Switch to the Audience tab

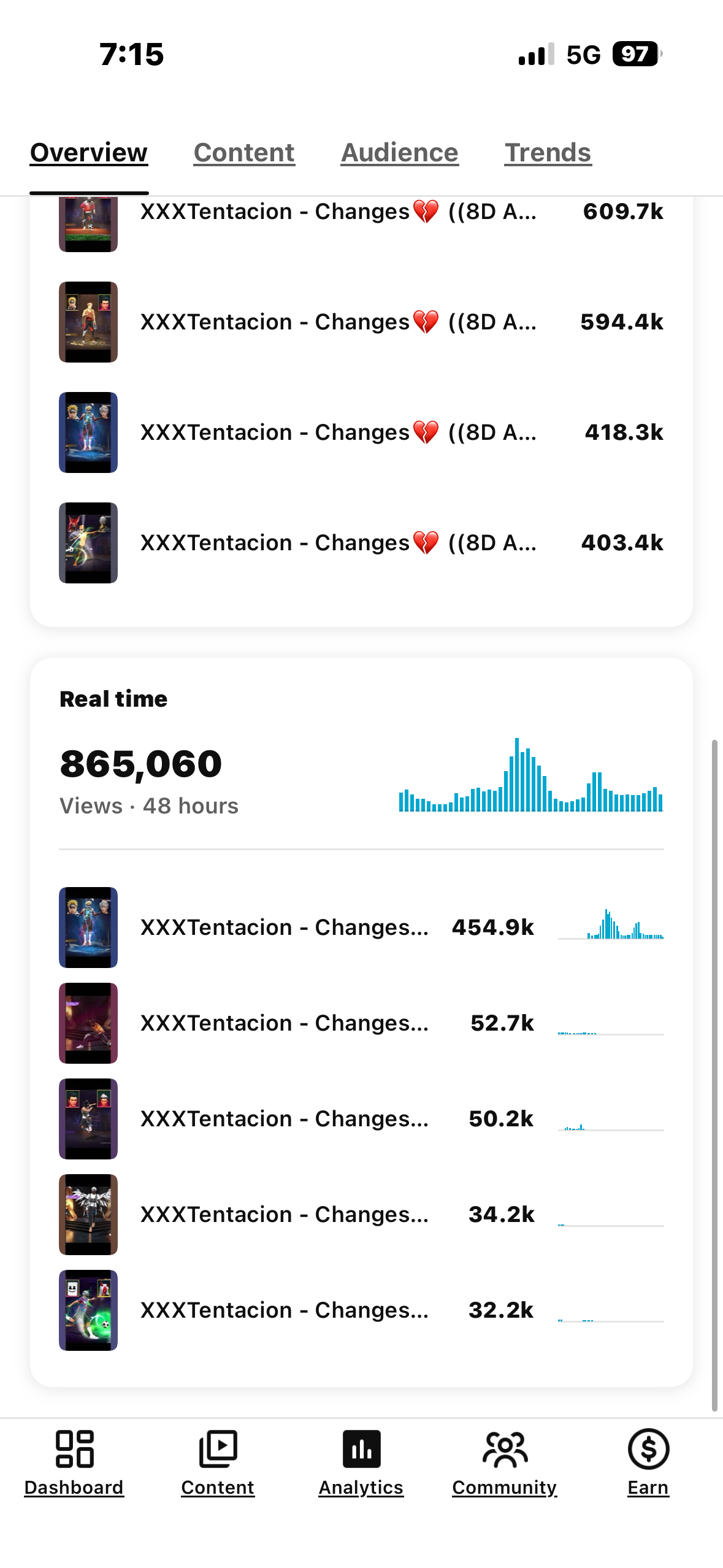pyautogui.click(x=399, y=153)
